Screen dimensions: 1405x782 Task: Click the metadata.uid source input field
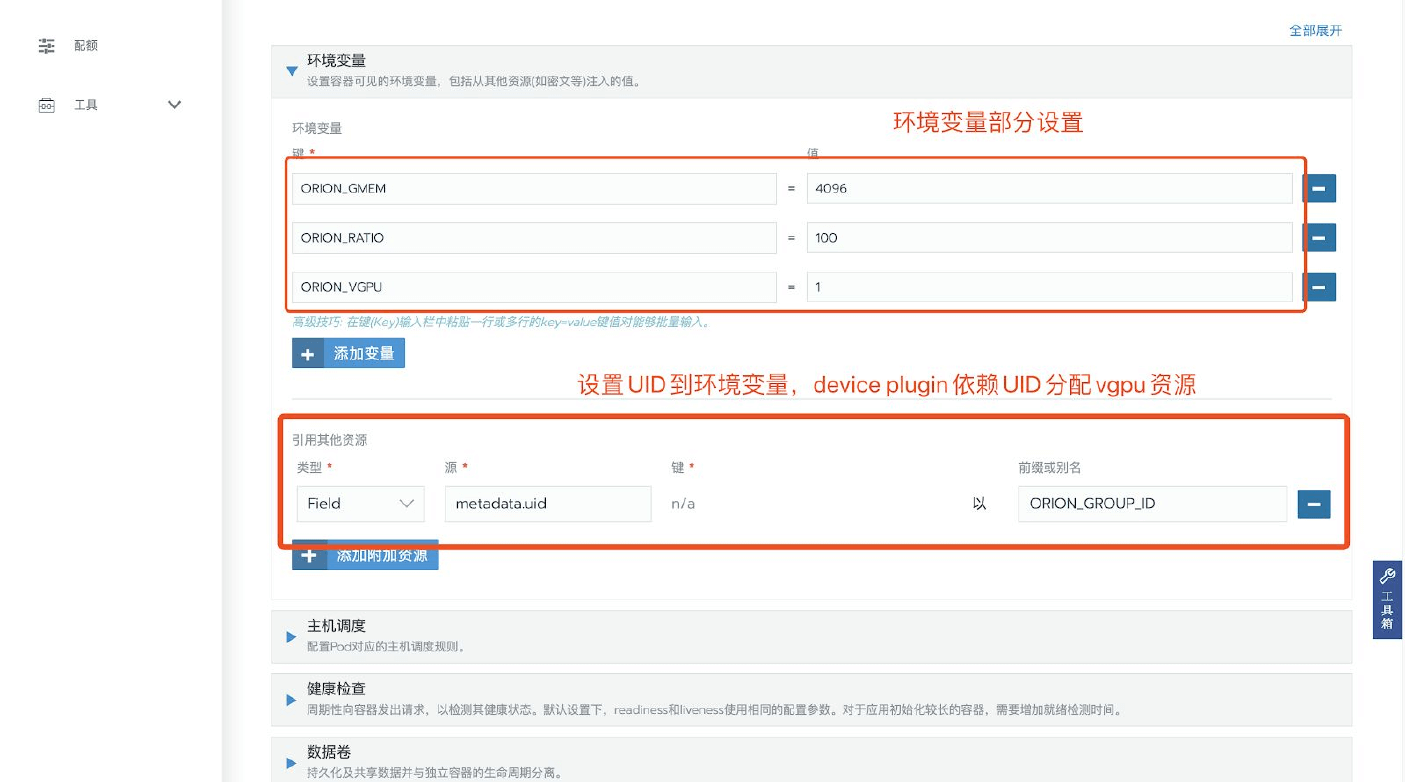coord(548,504)
